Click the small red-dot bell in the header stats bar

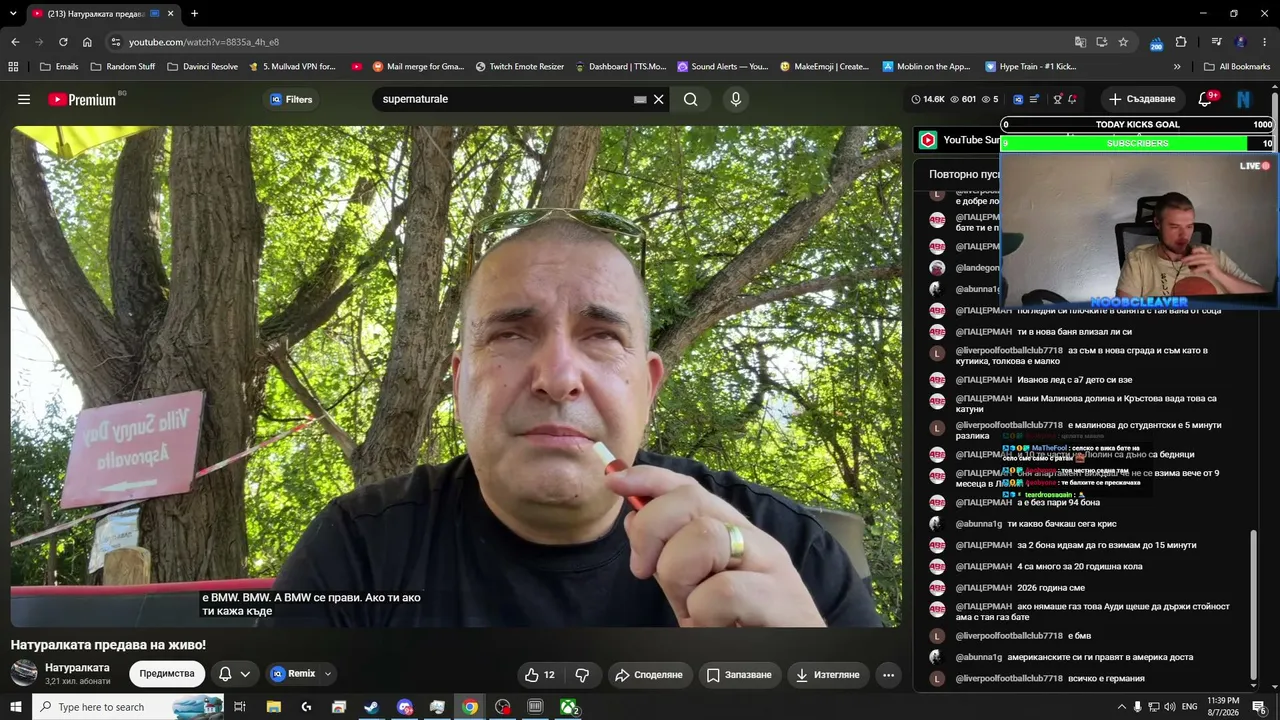1072,99
